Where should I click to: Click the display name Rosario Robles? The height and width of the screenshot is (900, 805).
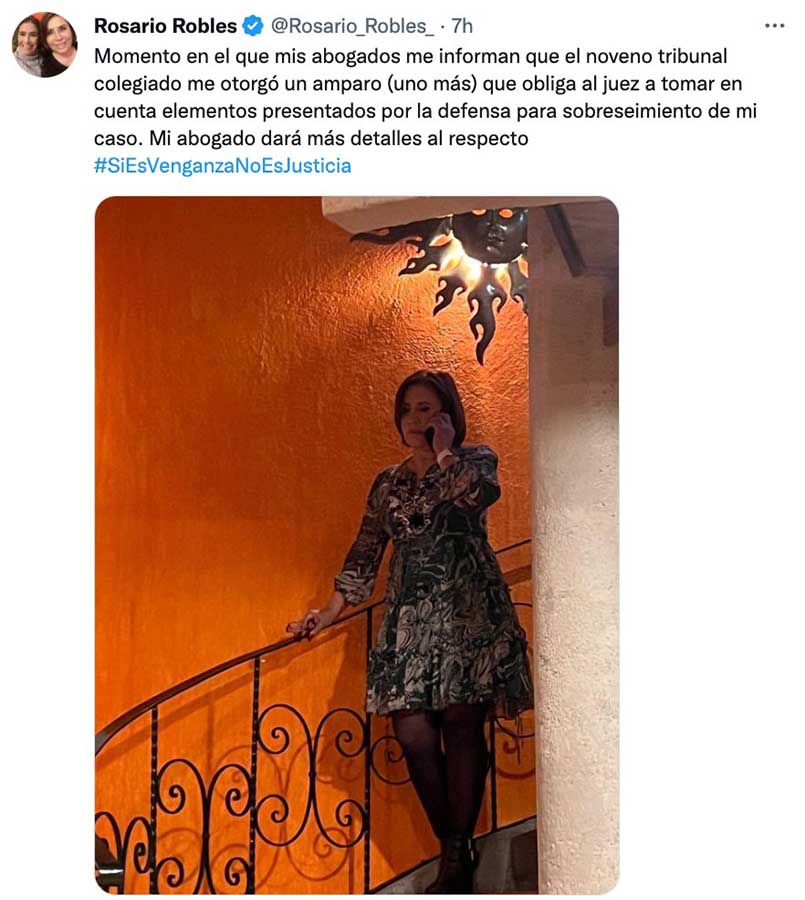coord(165,26)
